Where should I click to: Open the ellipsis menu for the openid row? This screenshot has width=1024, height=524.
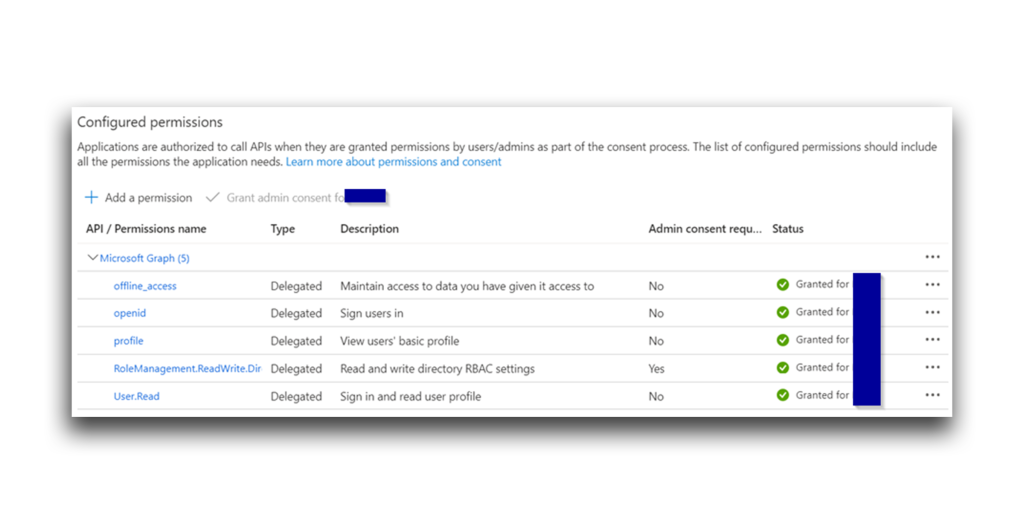(933, 312)
